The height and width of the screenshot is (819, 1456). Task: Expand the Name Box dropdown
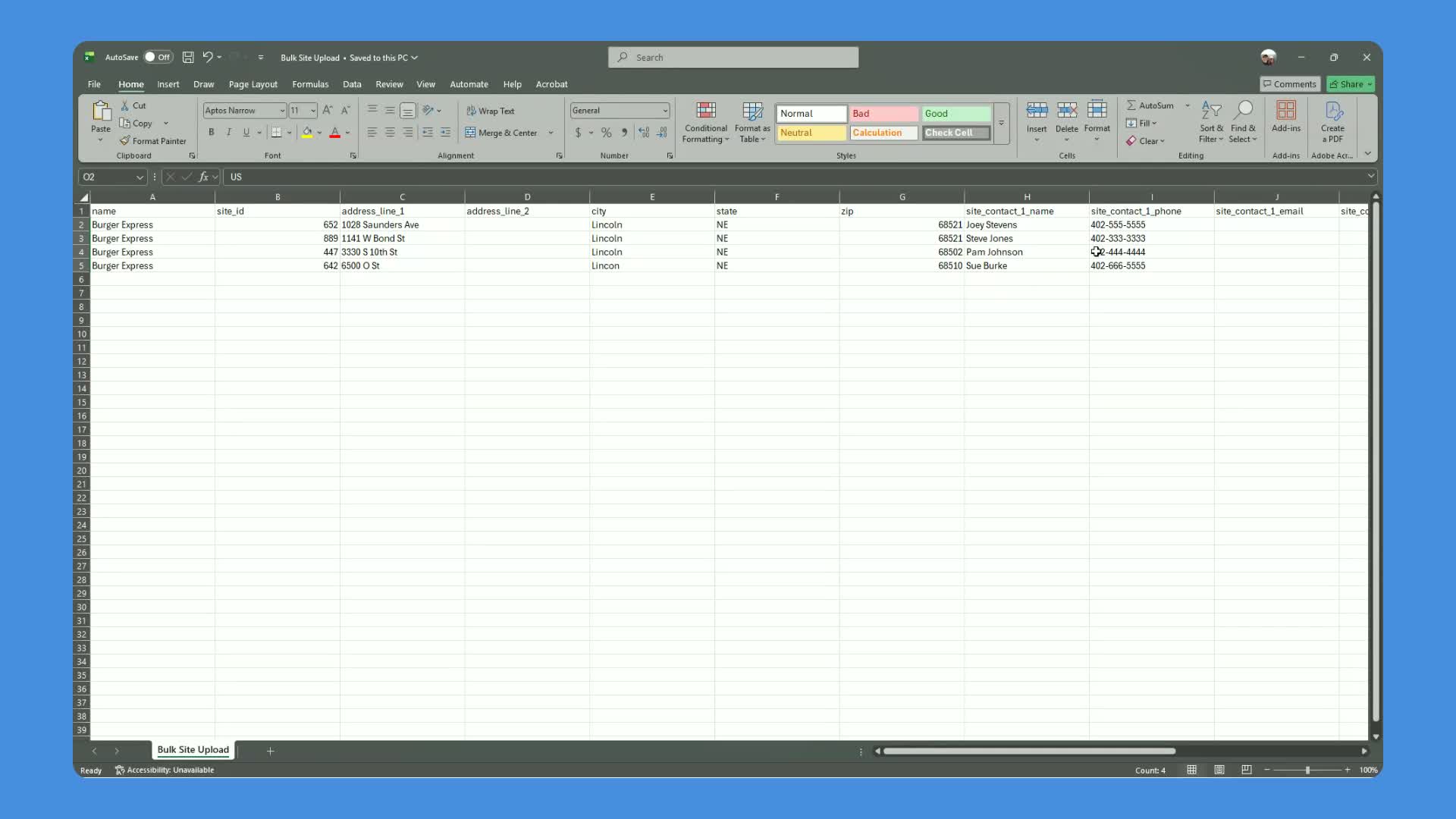point(140,177)
